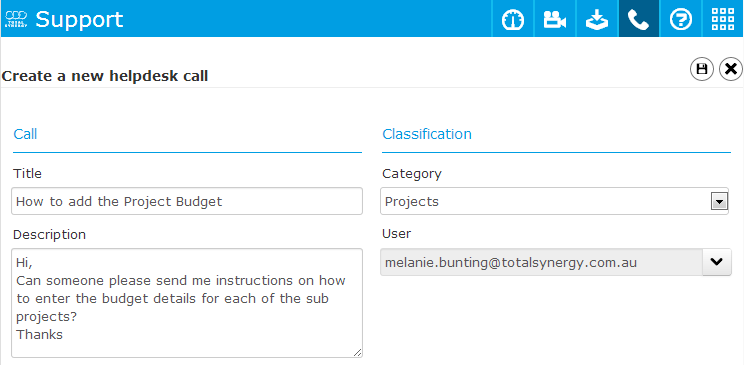Open the downloads tray icon
The width and height of the screenshot is (744, 365).
click(597, 19)
